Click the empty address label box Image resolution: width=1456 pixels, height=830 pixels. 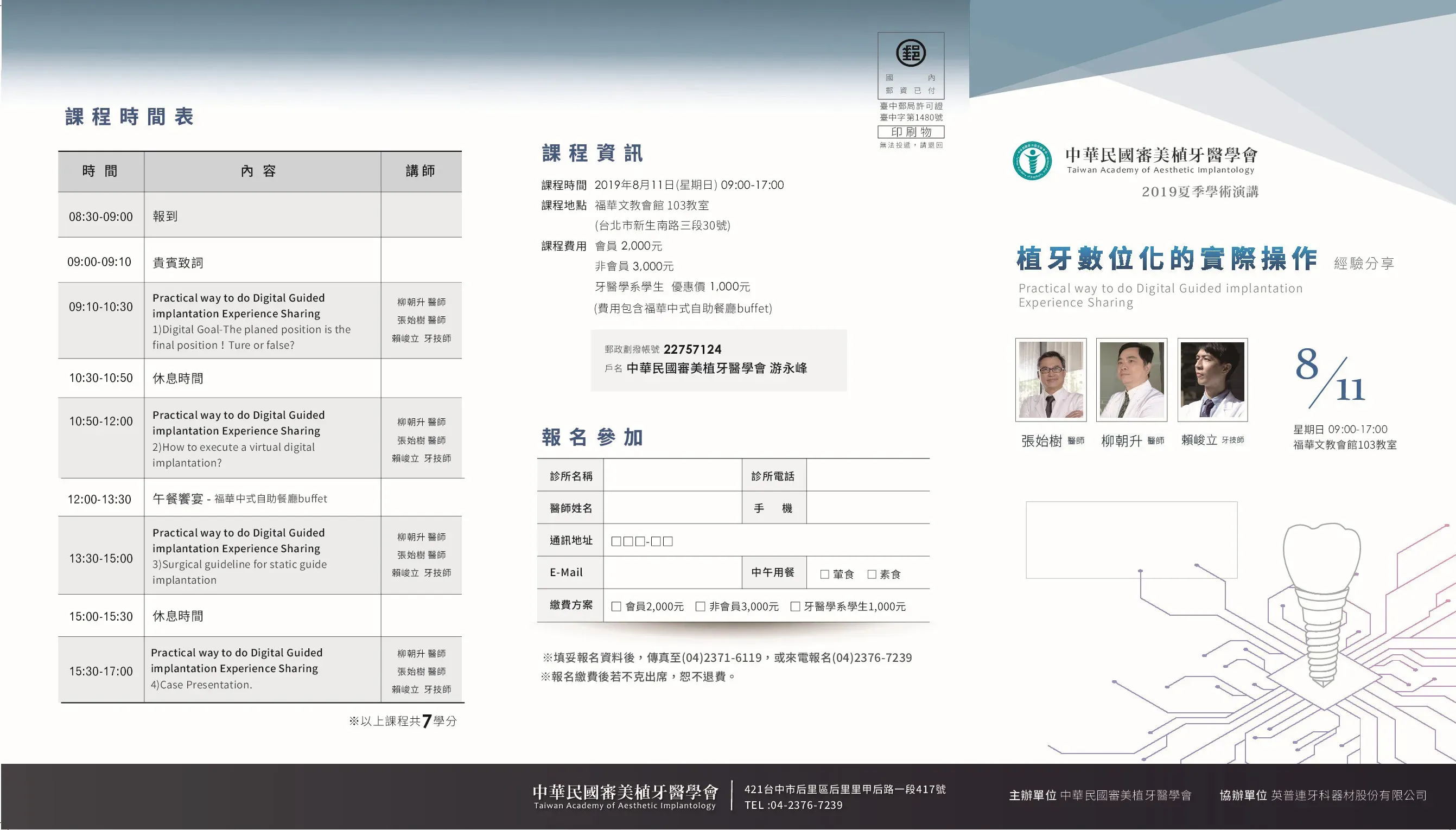point(1131,540)
